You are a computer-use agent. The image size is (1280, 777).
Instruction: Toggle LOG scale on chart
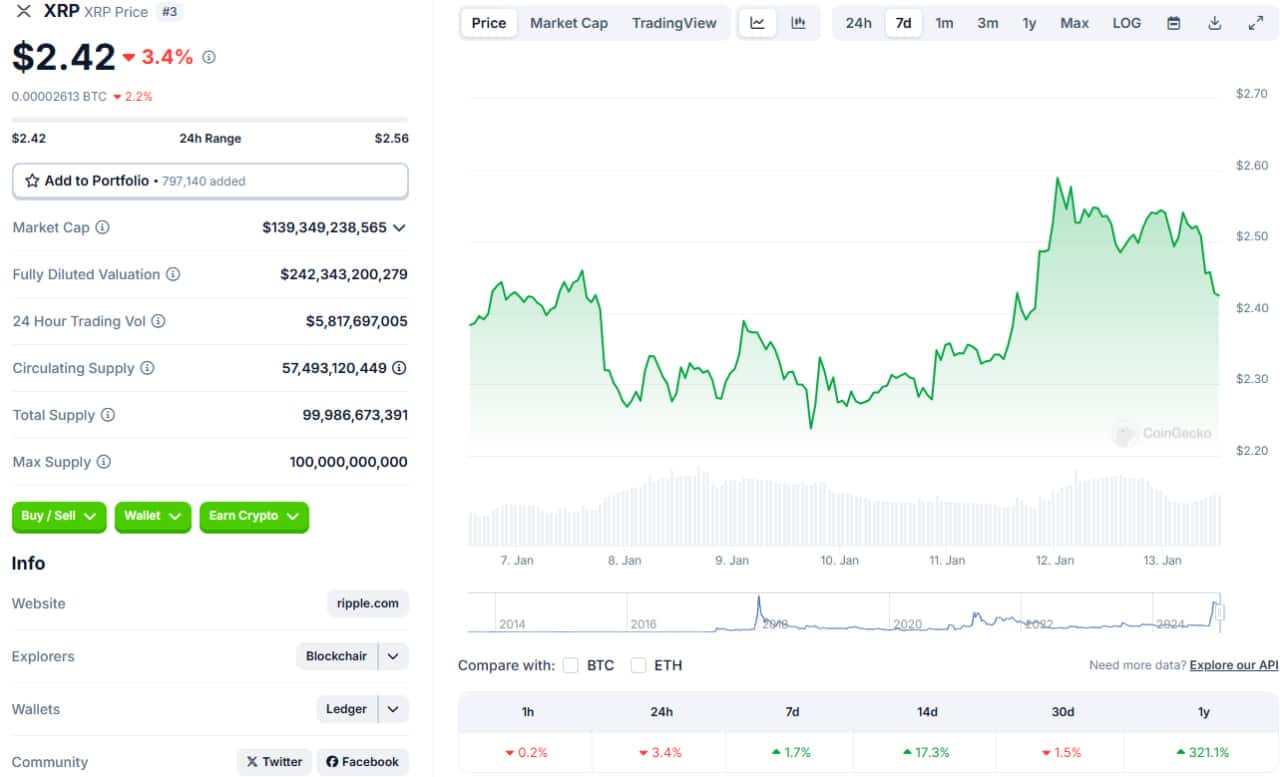click(1127, 23)
